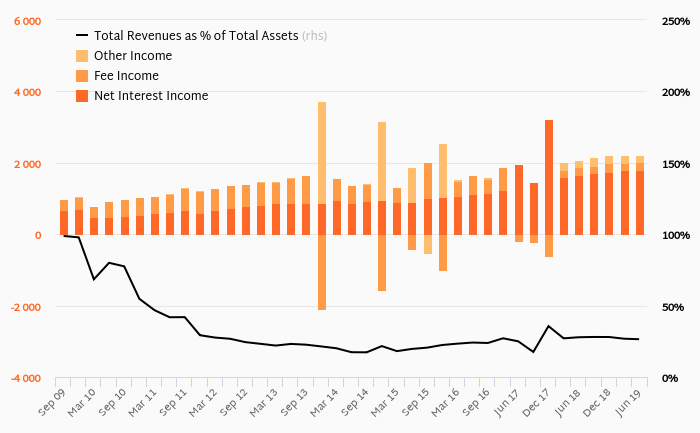
Task: Click the (rhs) legend annotation
Action: 315,36
